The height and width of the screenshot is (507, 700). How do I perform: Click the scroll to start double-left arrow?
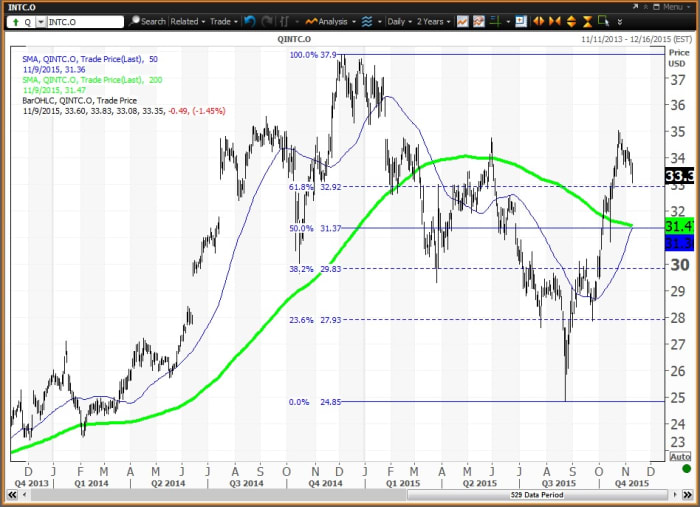coord(12,495)
